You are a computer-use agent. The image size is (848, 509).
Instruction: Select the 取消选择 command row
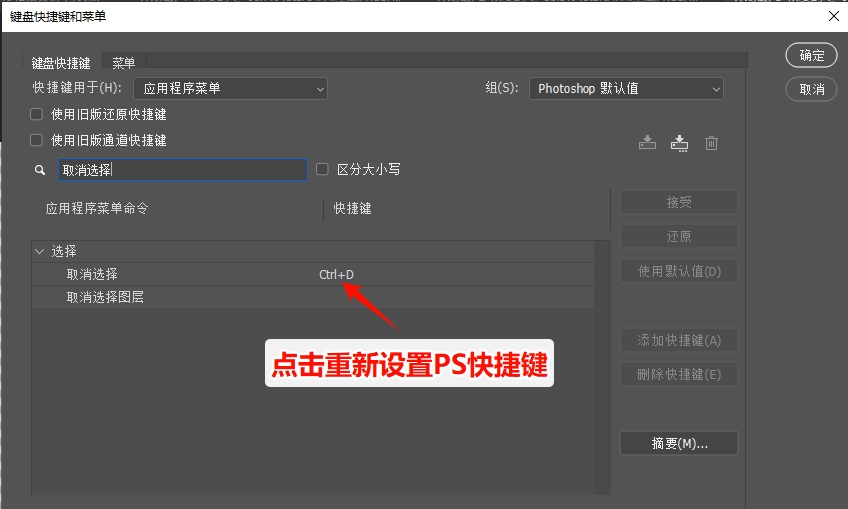point(92,275)
